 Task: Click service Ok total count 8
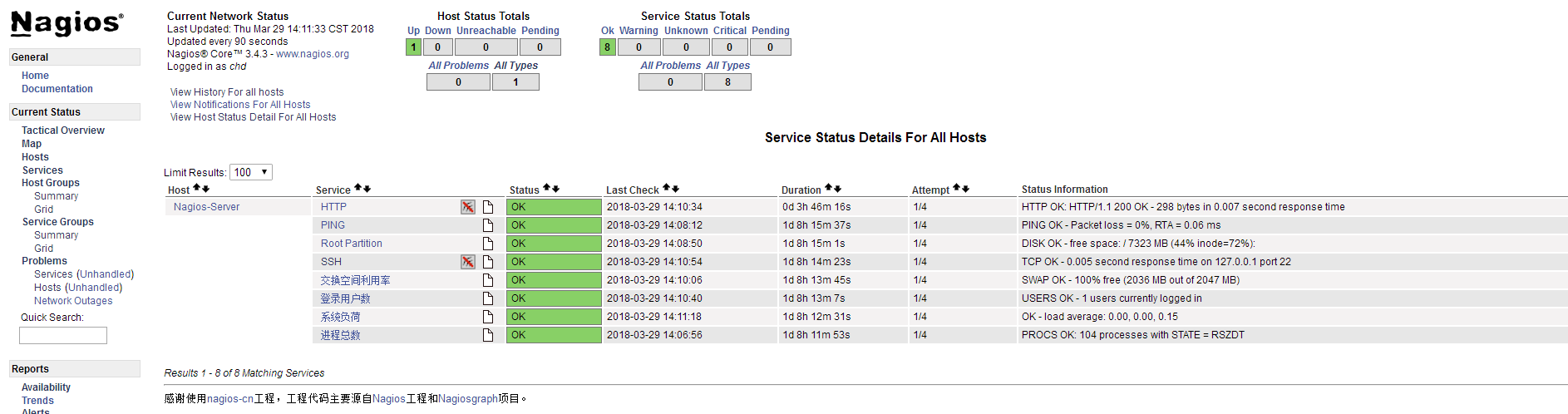click(607, 47)
